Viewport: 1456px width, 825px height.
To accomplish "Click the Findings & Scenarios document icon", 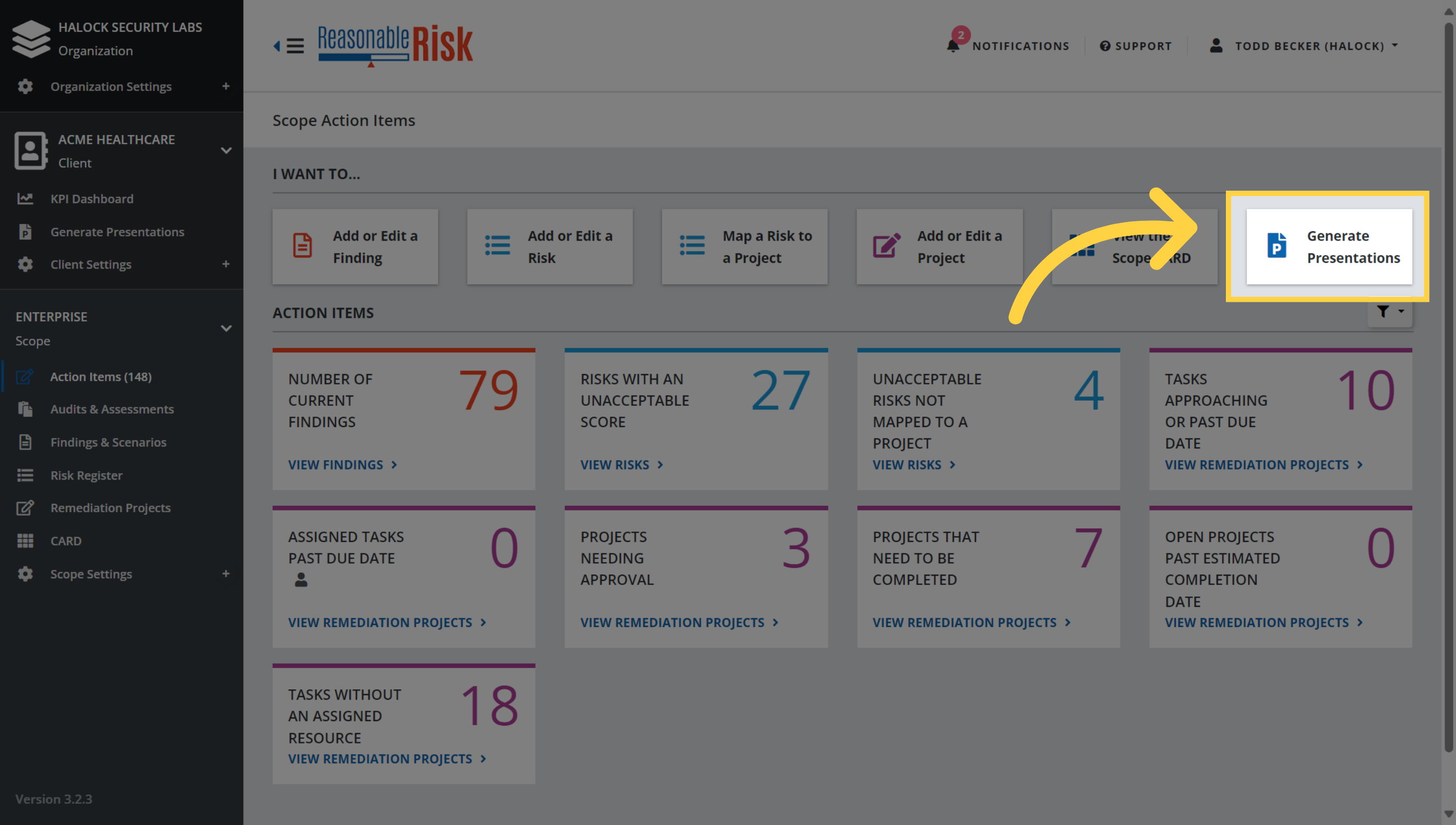I will [x=25, y=442].
